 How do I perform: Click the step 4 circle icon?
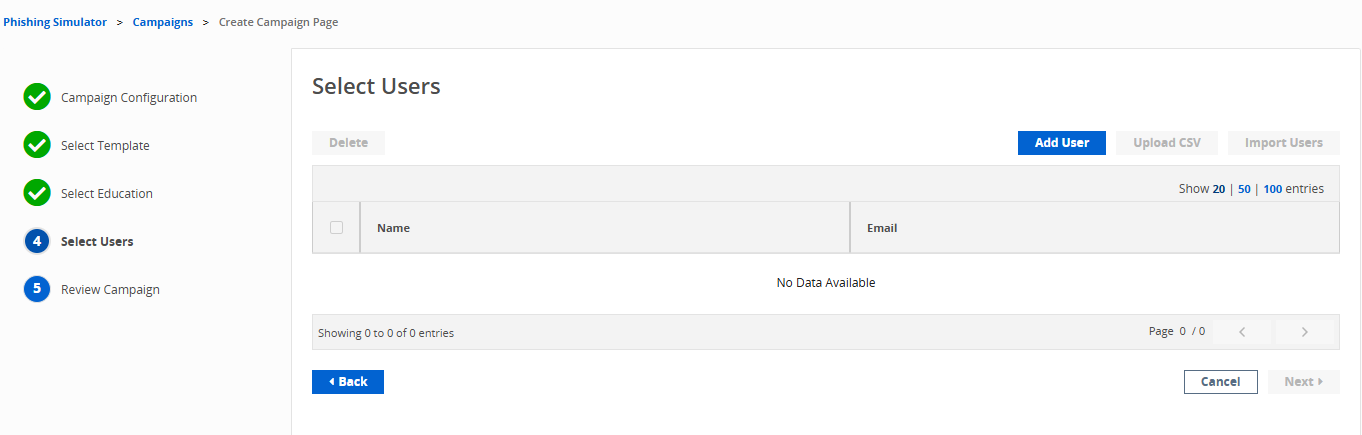37,241
